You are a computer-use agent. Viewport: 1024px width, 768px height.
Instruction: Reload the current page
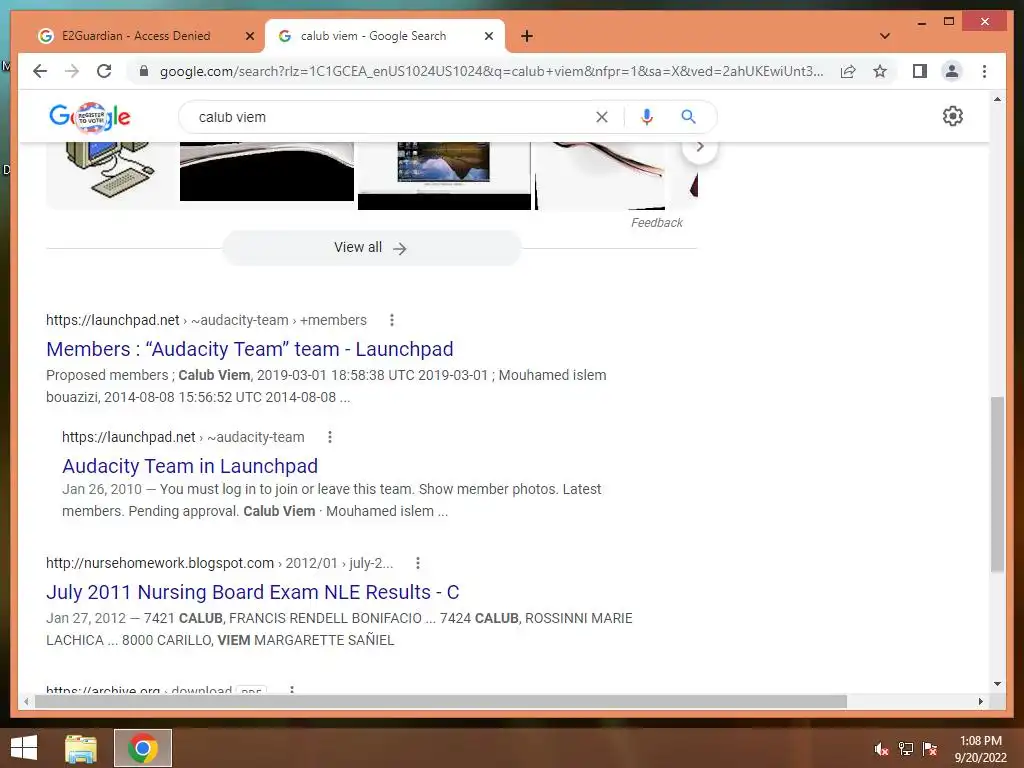pyautogui.click(x=104, y=71)
